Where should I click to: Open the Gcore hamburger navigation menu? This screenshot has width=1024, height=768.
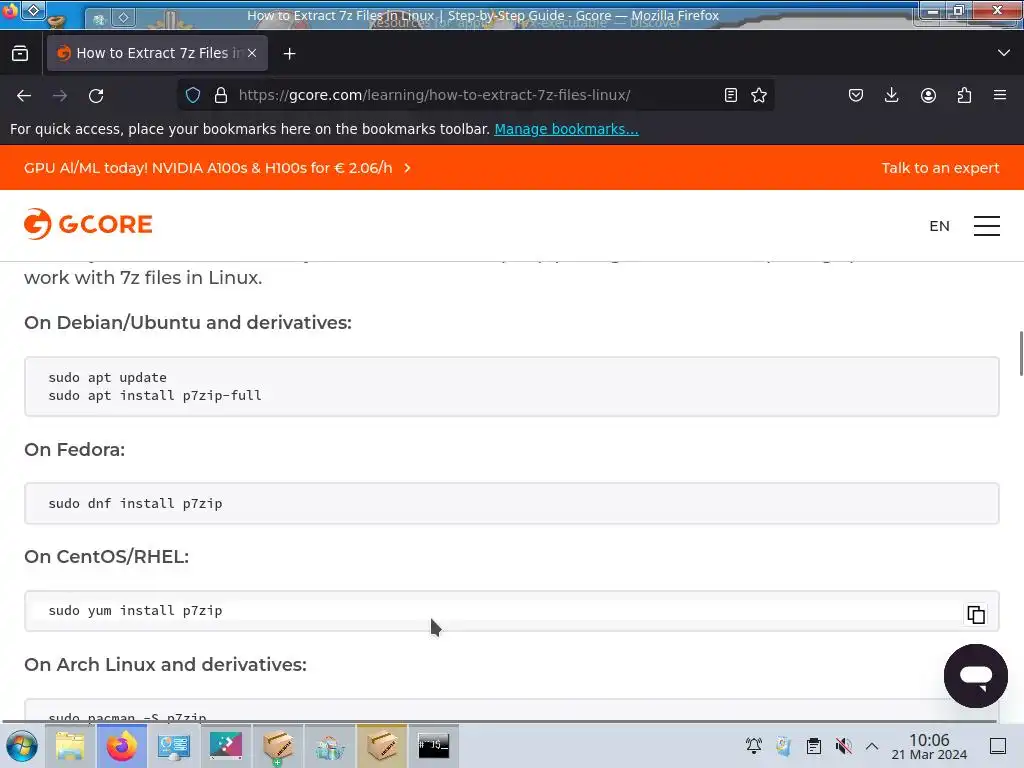pos(987,226)
